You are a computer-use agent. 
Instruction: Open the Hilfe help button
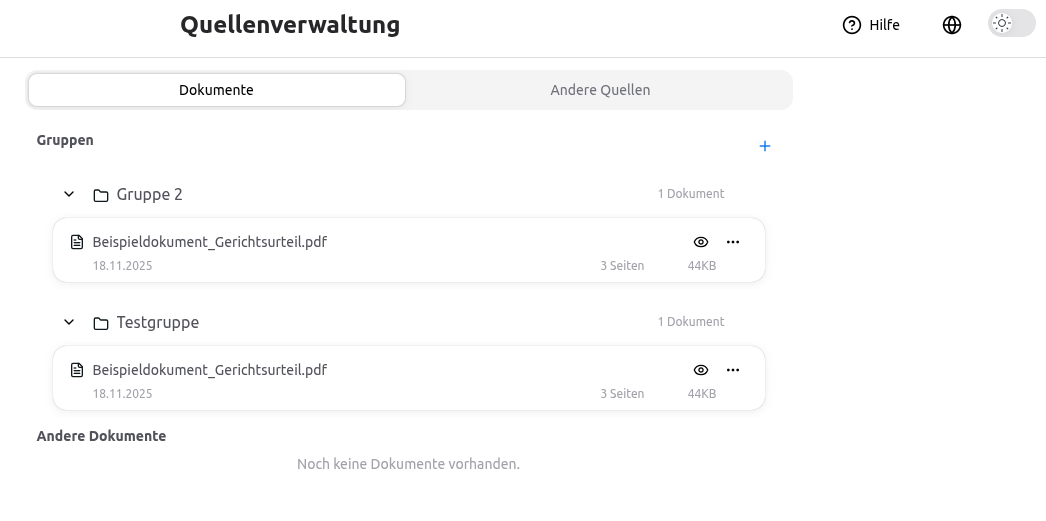click(871, 25)
